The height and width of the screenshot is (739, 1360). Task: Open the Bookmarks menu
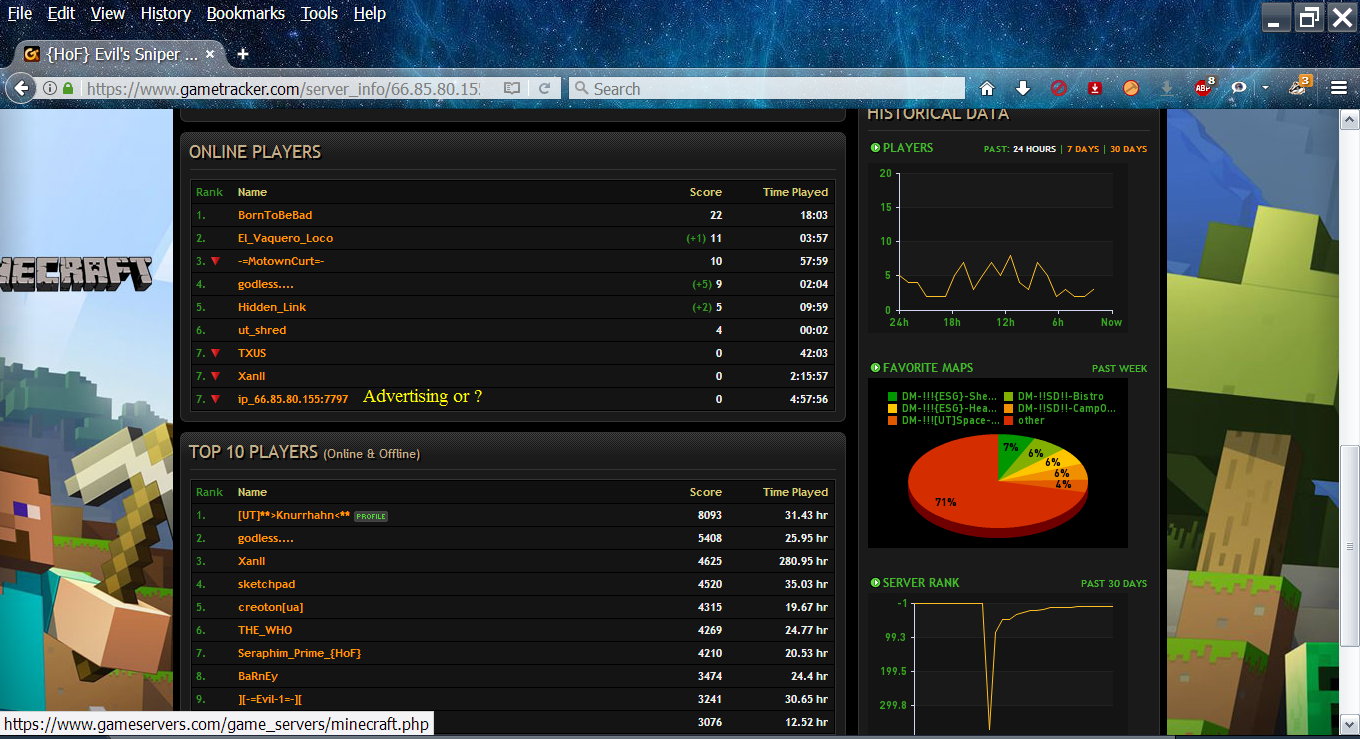tap(245, 13)
